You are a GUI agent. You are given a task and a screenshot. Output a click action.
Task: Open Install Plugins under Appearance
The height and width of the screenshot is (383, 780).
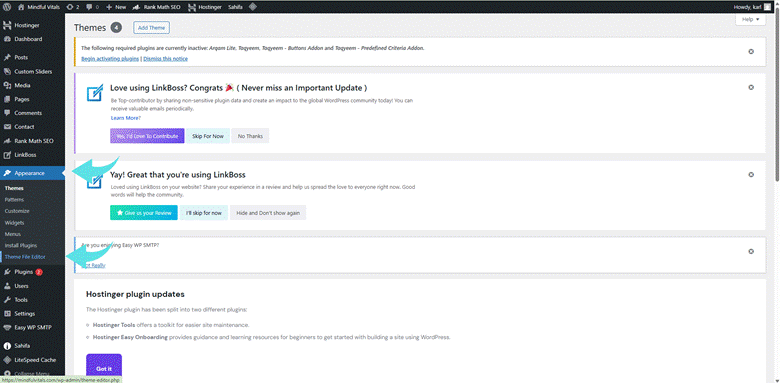20,245
